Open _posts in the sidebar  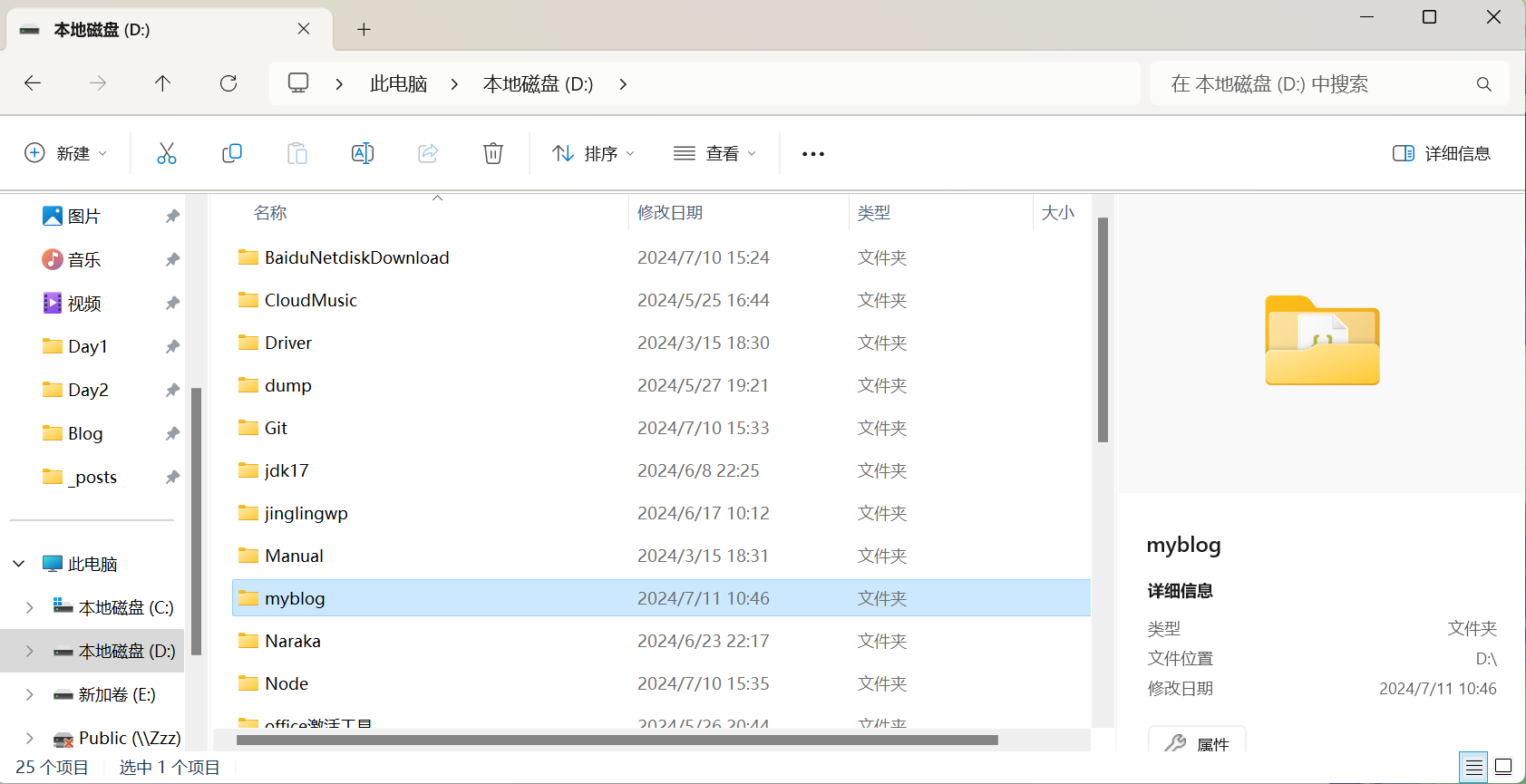click(92, 477)
